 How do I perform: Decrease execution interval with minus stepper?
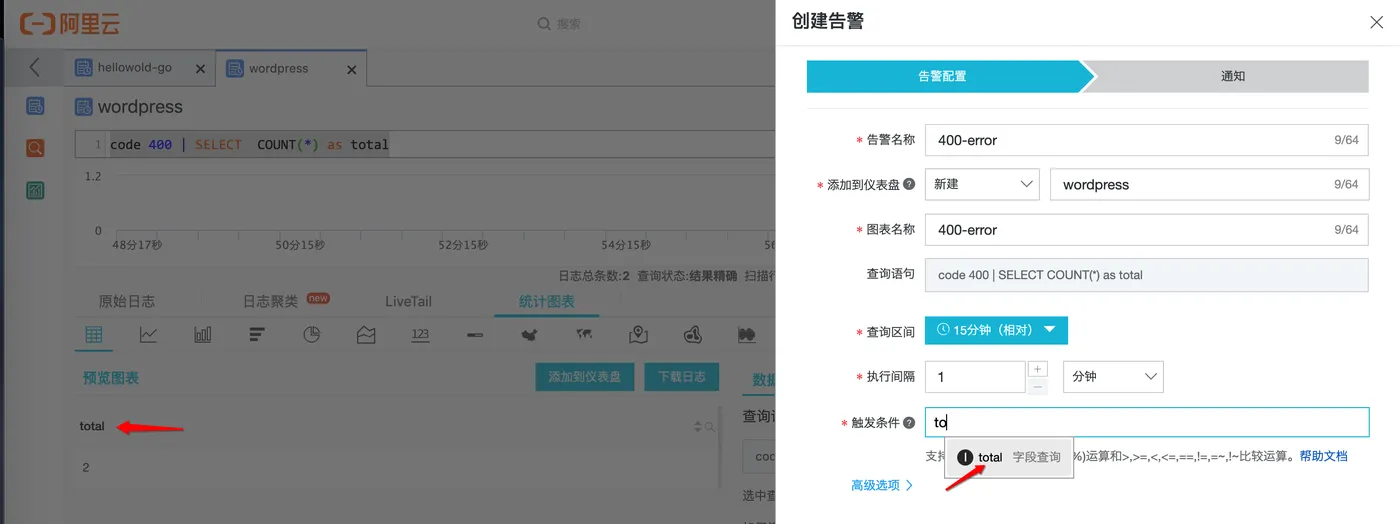[1038, 386]
